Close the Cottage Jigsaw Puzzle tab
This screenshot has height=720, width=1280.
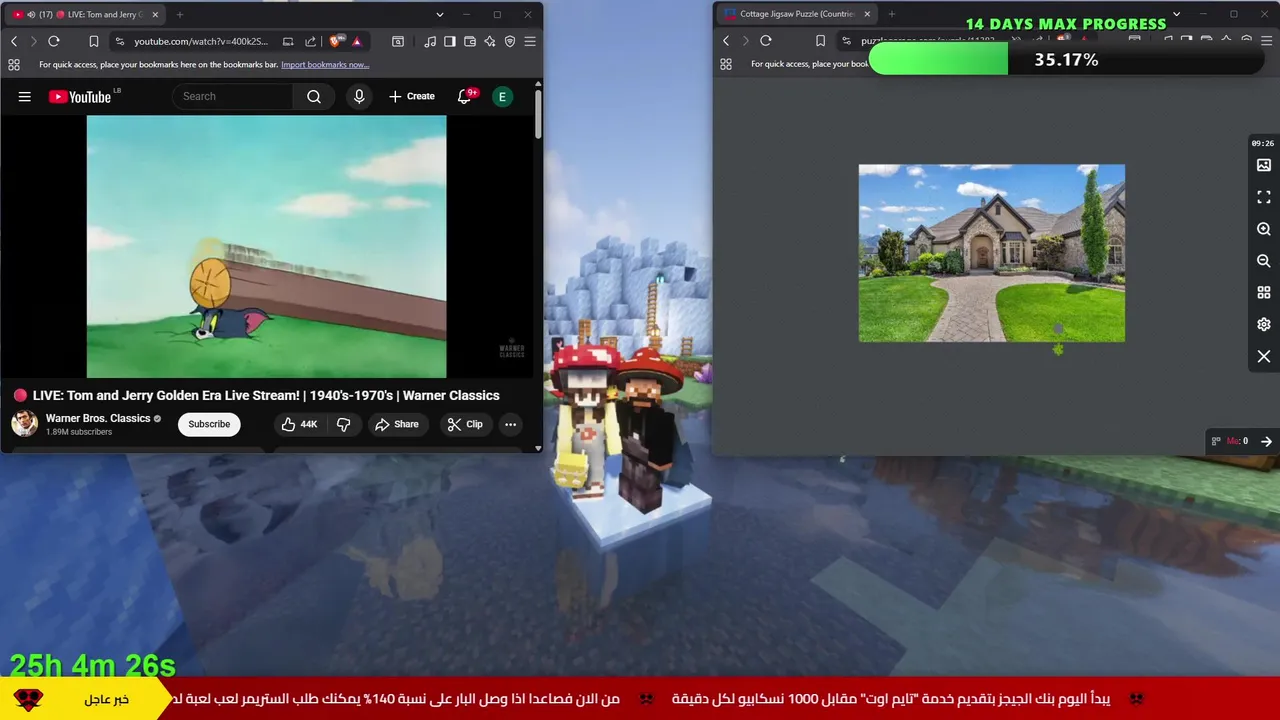pos(867,14)
